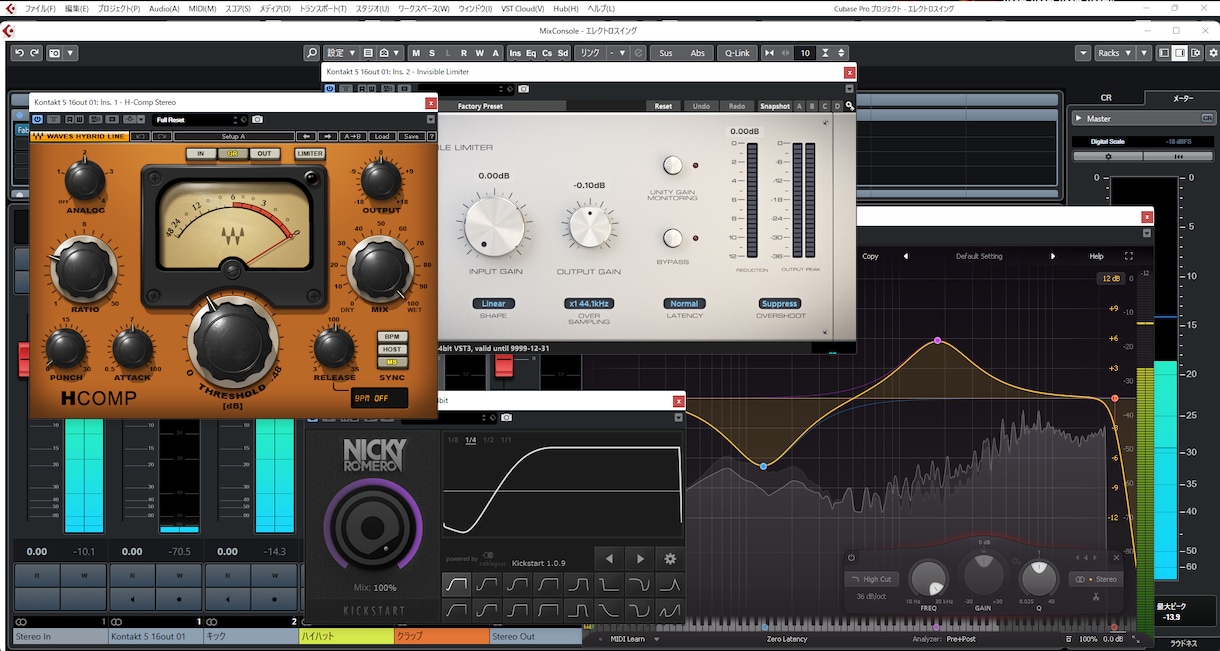Image resolution: width=1220 pixels, height=651 pixels.
Task: Step to the next H-Comp setup with the right arrow
Action: (328, 137)
